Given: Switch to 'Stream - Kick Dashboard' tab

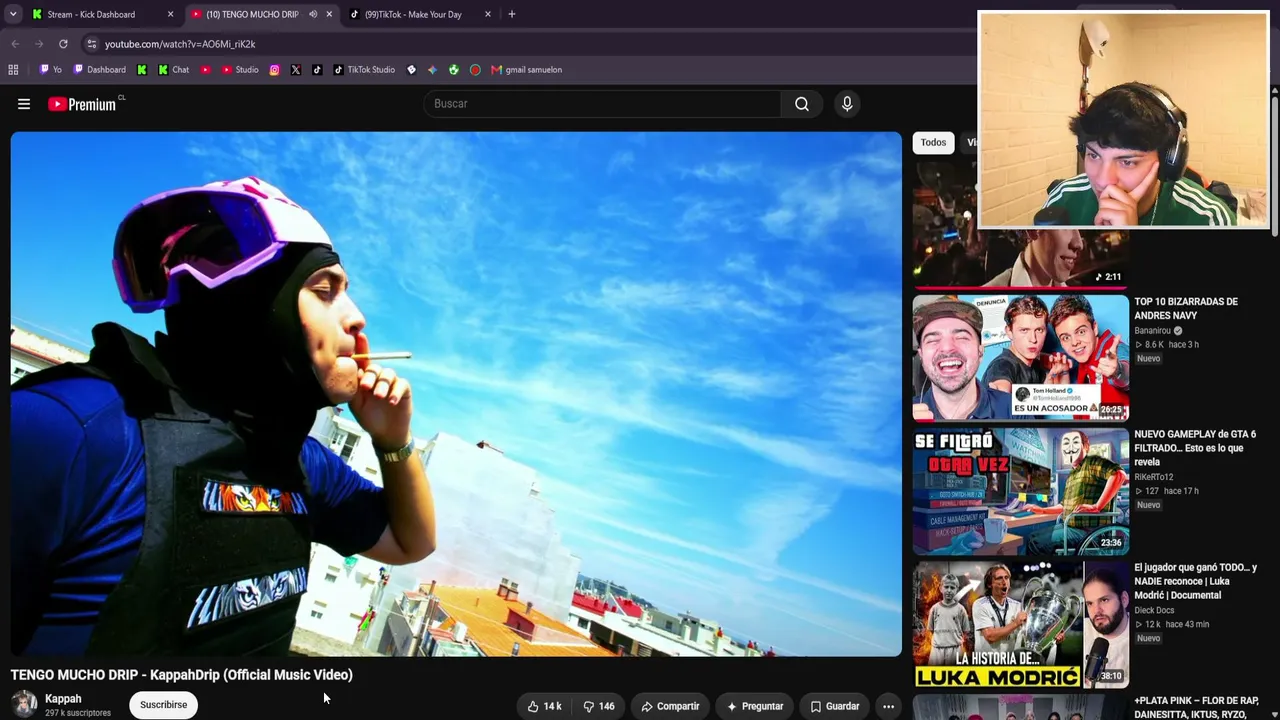Looking at the screenshot, I should [101, 14].
